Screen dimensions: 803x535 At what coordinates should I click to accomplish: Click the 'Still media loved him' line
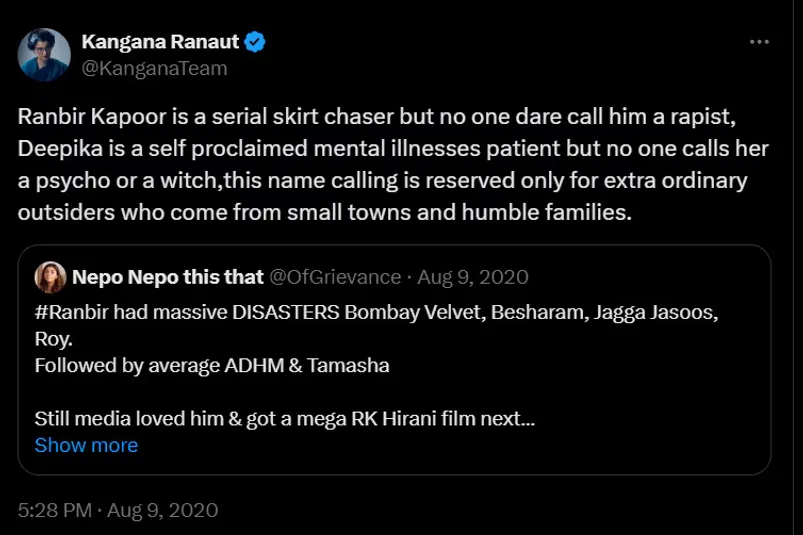click(x=285, y=419)
